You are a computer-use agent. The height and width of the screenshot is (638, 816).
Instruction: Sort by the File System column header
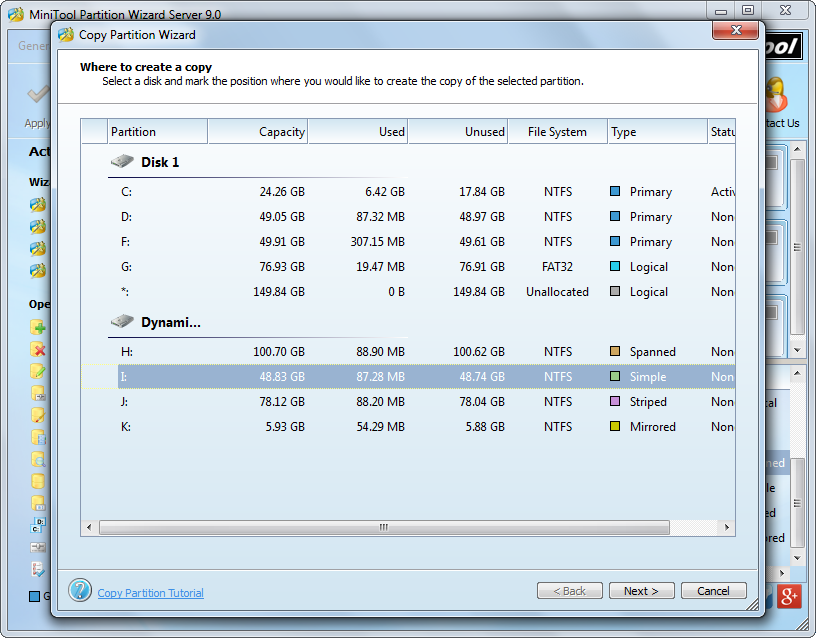558,132
